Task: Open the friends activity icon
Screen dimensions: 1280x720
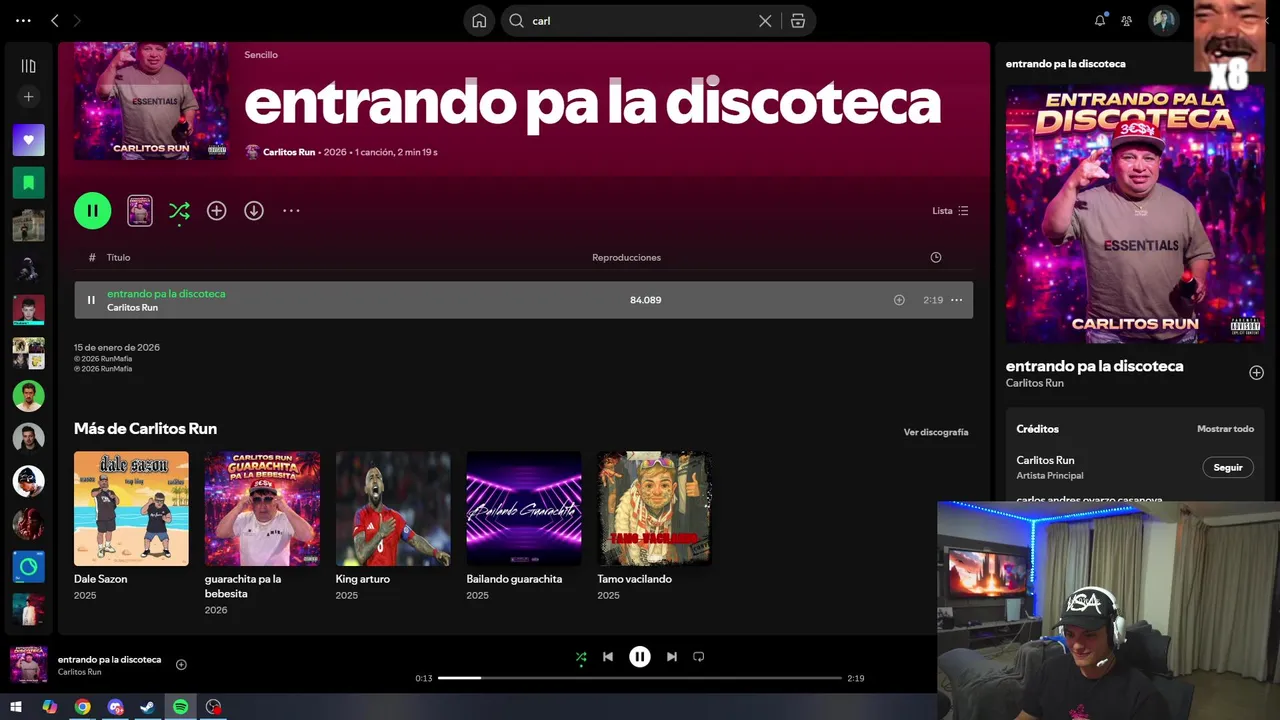Action: click(1127, 20)
